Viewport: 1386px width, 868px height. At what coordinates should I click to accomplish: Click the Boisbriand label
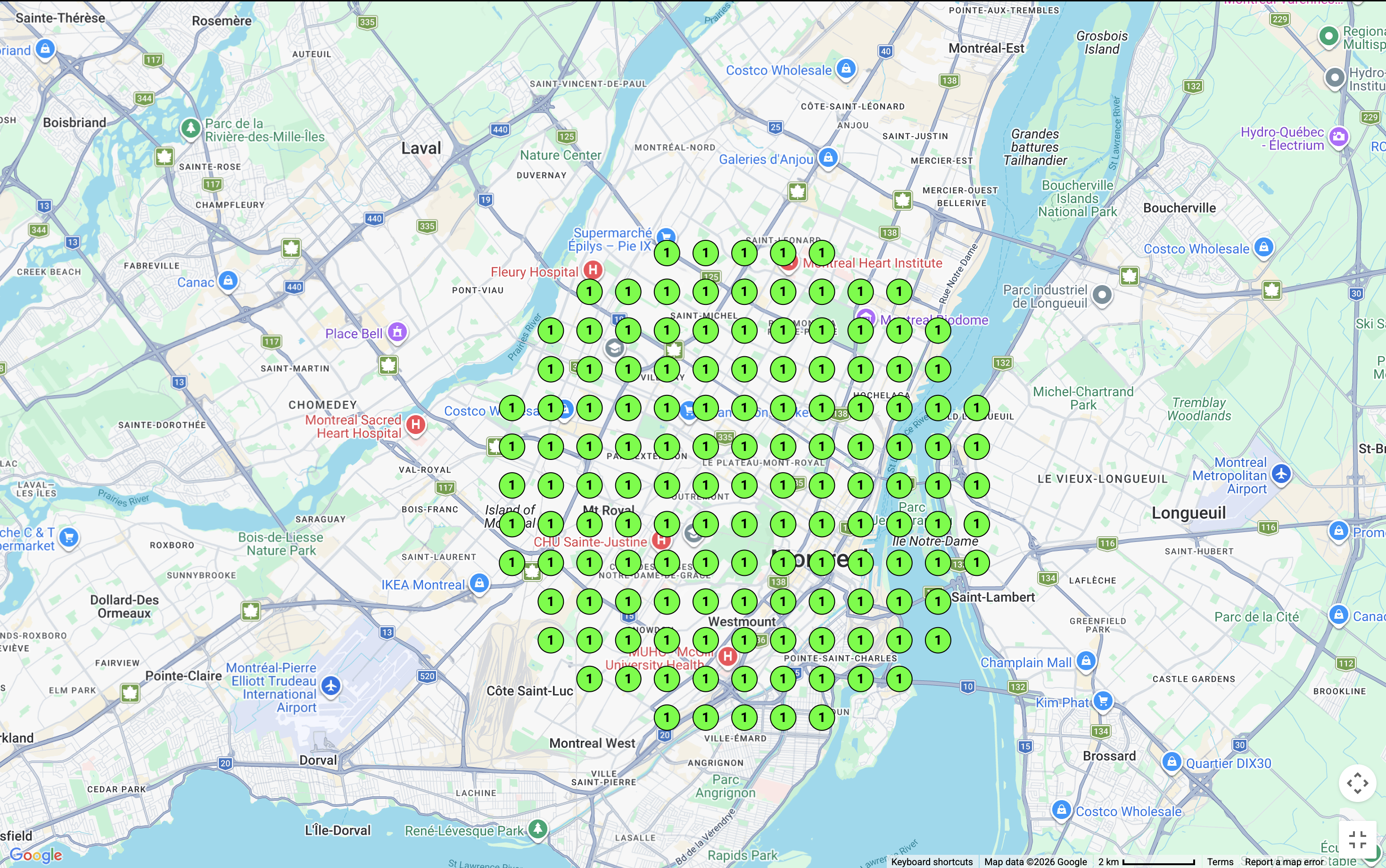click(x=74, y=122)
